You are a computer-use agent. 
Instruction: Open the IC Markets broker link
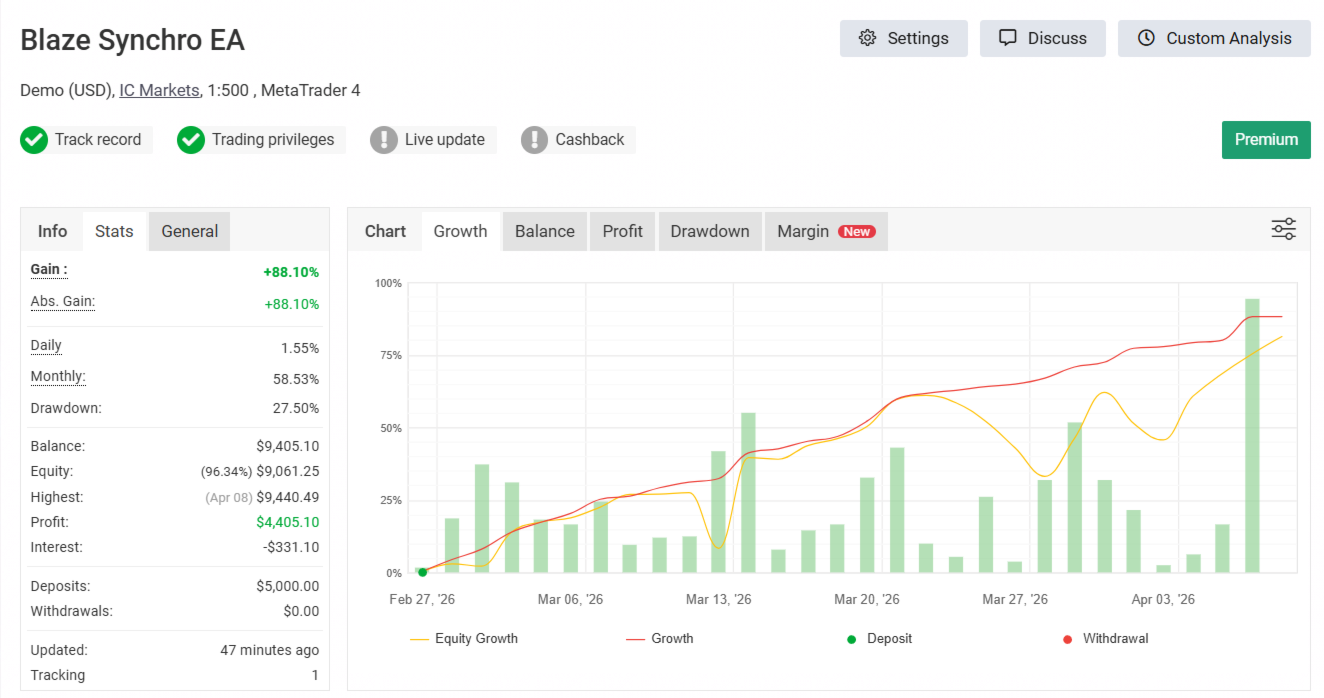[x=159, y=90]
